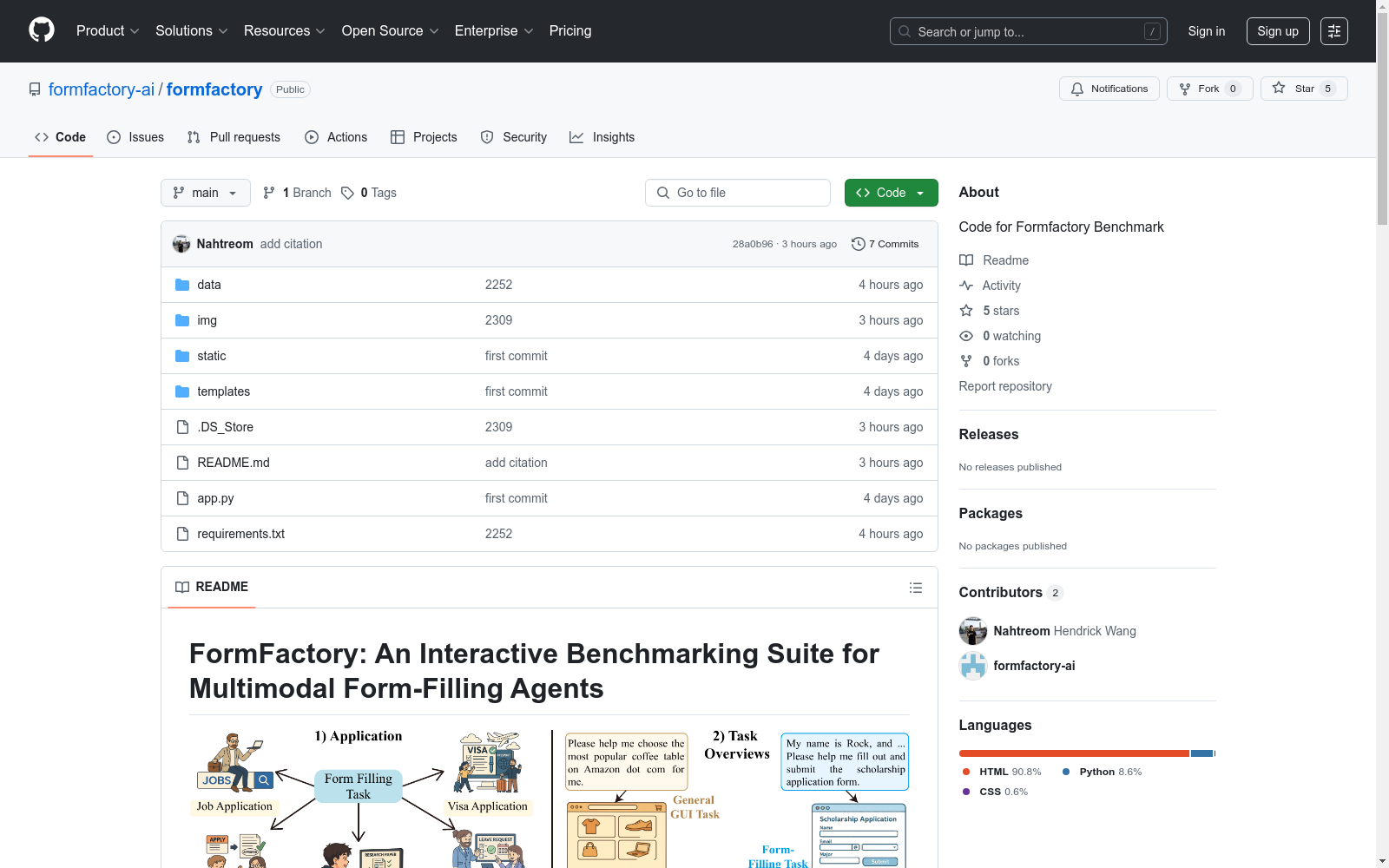
Task: Focus the Go to file input
Action: point(738,193)
